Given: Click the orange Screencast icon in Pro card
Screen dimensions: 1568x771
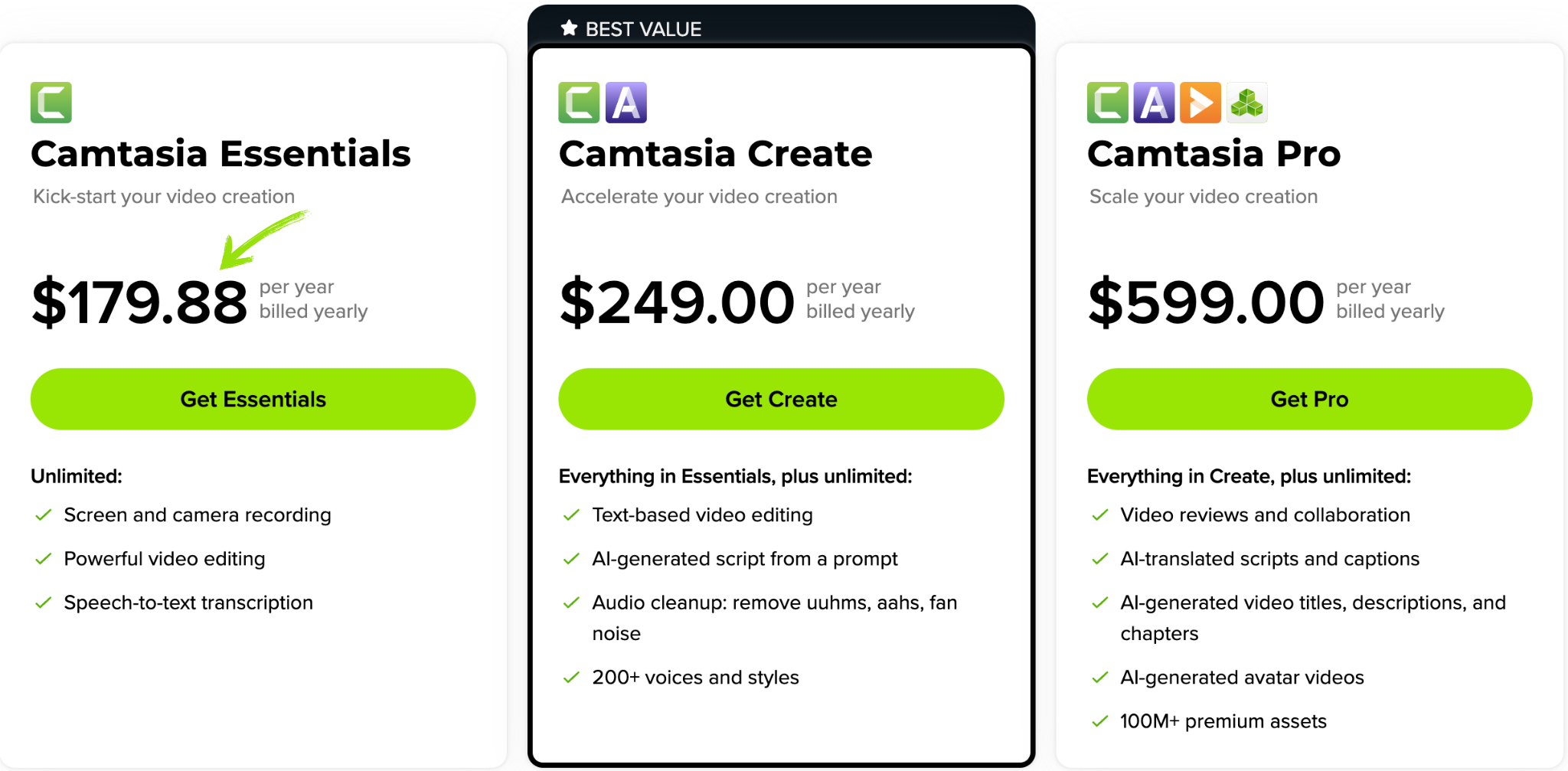Looking at the screenshot, I should point(1200,103).
